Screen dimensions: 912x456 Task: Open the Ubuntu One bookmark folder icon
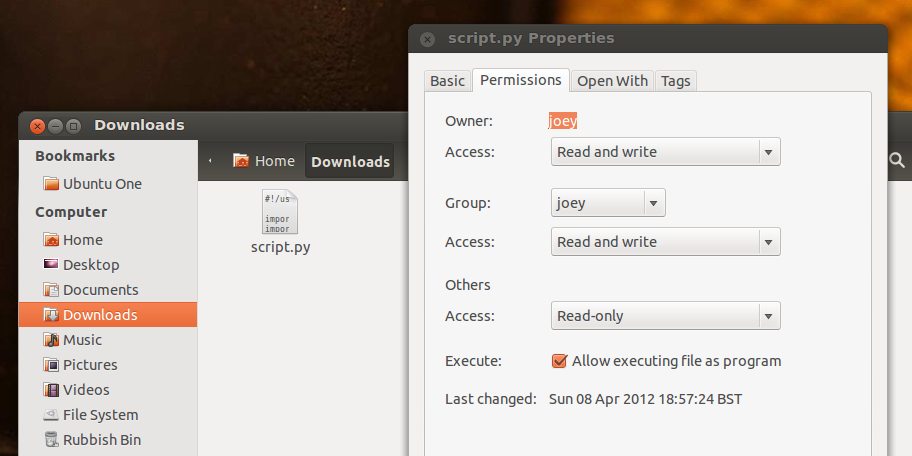click(x=51, y=184)
